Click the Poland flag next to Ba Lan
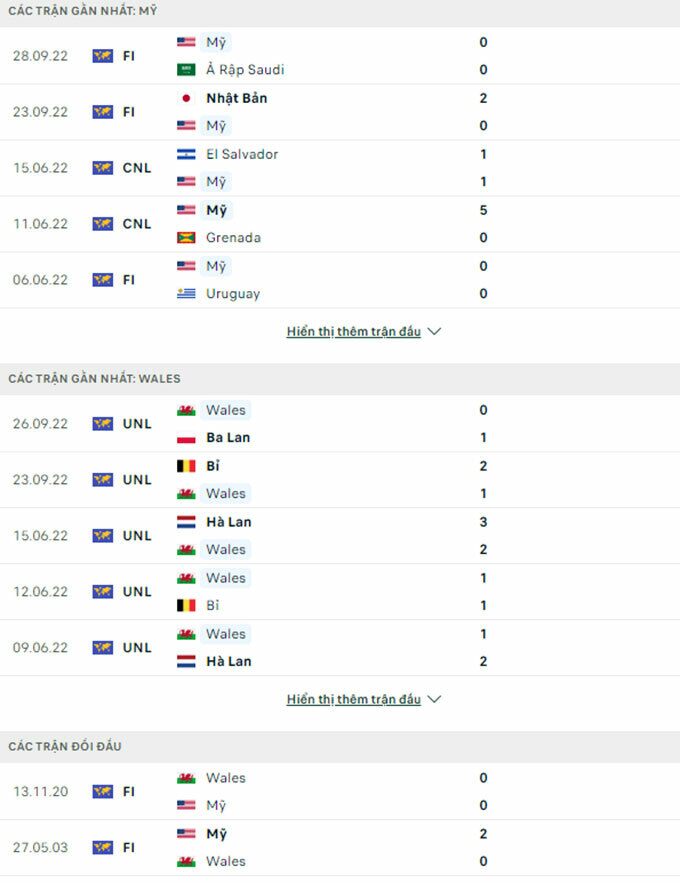Image resolution: width=680 pixels, height=883 pixels. [x=186, y=438]
